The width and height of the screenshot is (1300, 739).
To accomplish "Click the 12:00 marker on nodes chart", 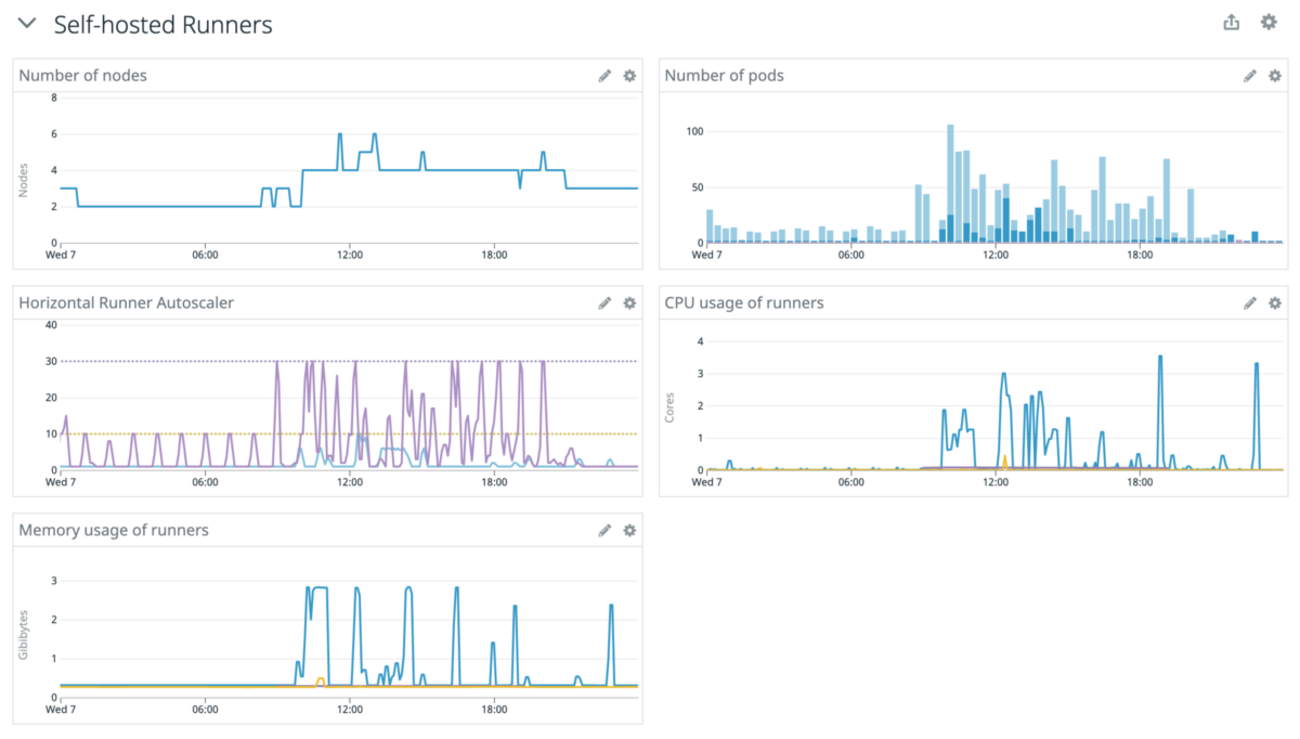I will tap(349, 255).
